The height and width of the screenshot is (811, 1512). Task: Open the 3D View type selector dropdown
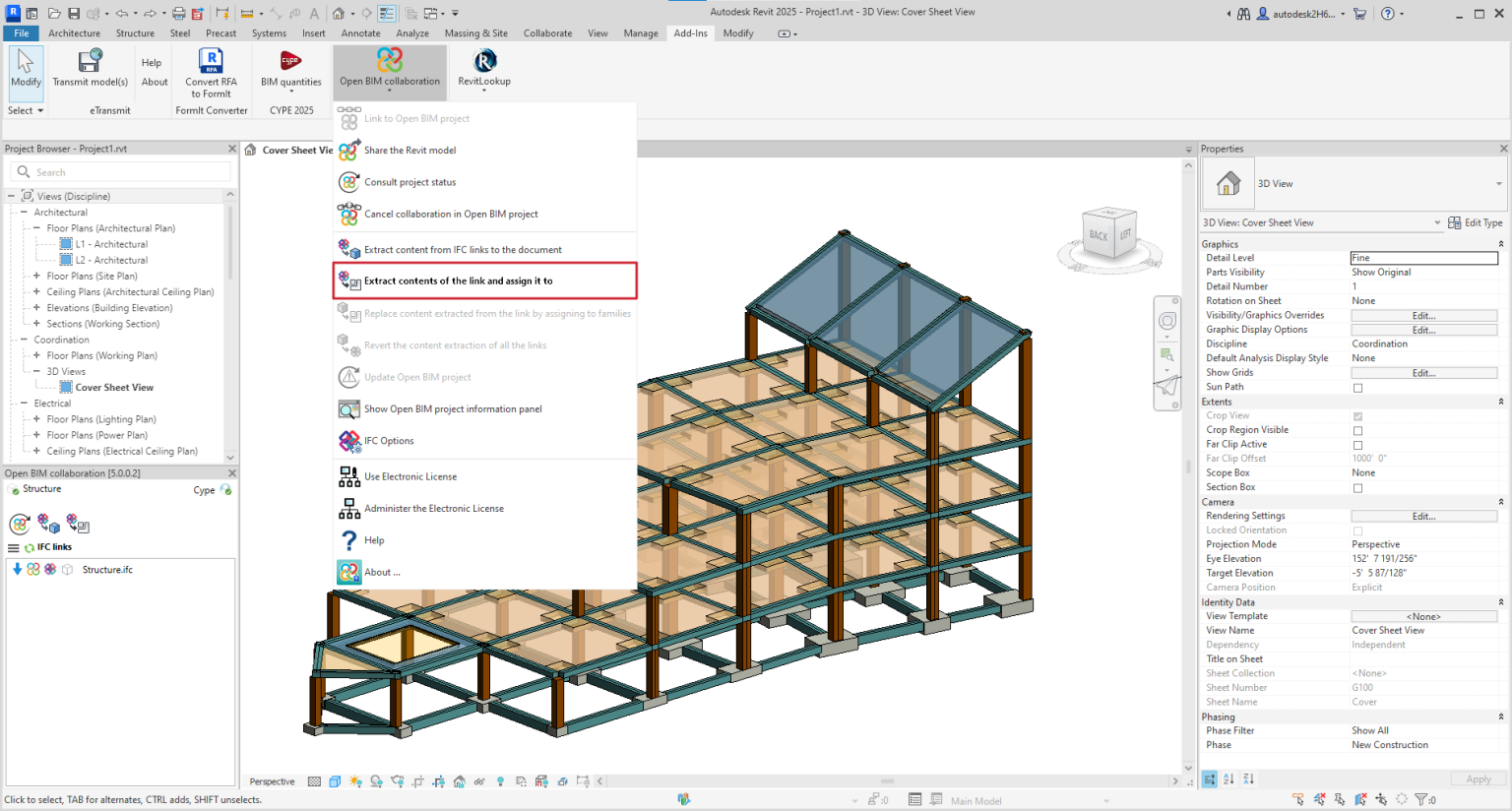coord(1497,183)
